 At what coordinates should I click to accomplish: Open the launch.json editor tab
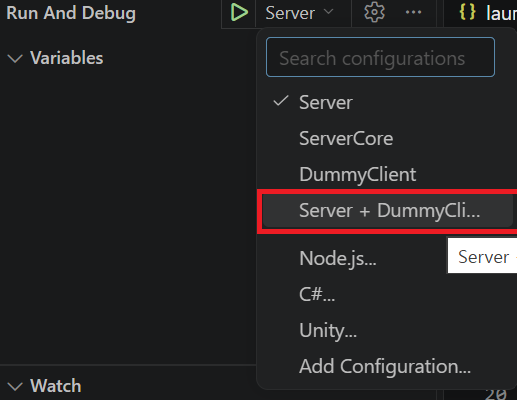click(x=487, y=13)
